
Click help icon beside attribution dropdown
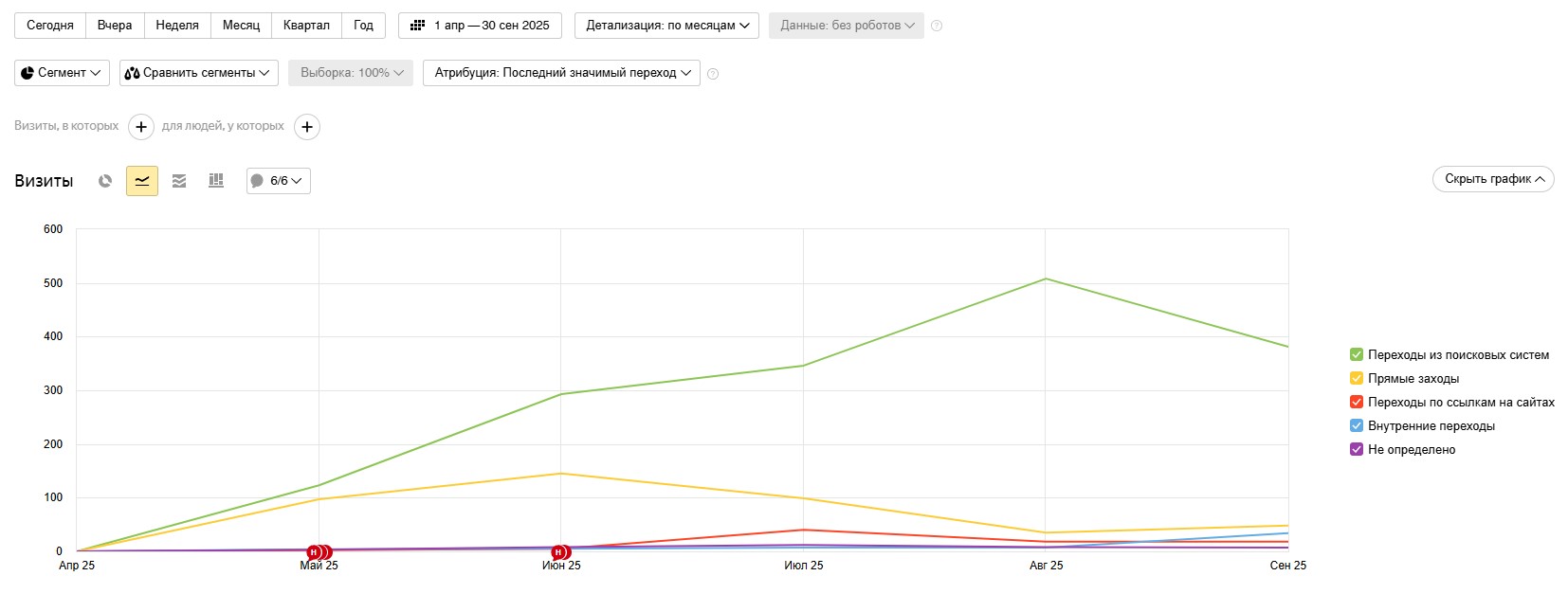coord(713,74)
